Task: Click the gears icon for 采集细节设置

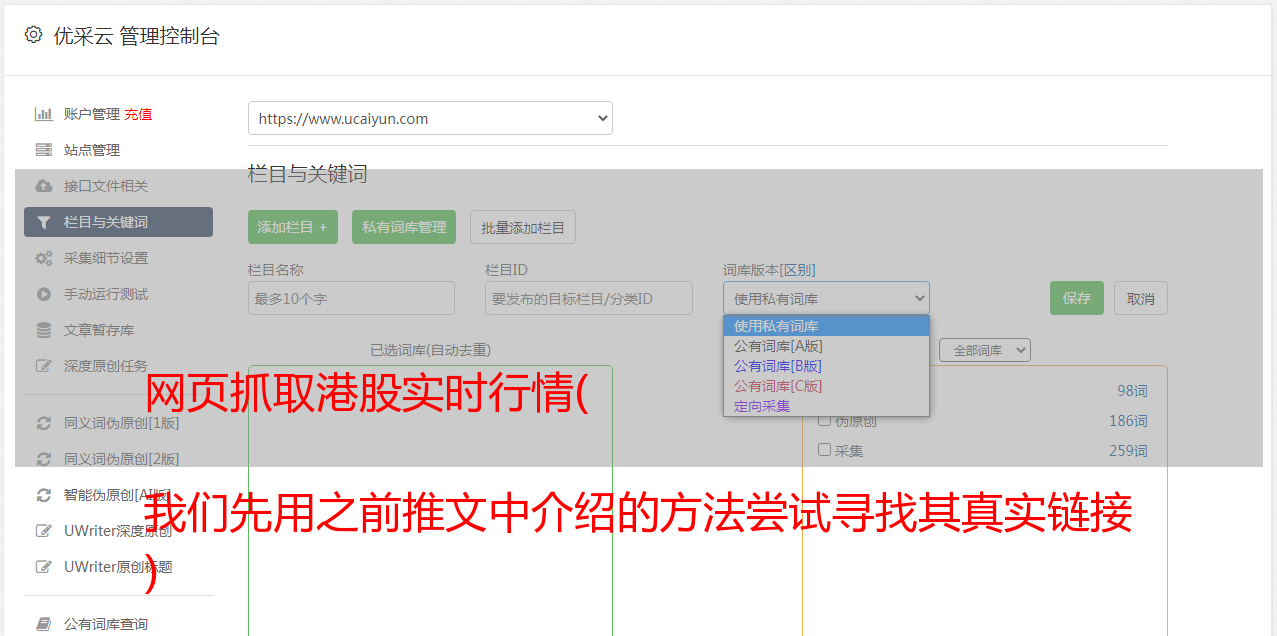Action: pos(44,258)
